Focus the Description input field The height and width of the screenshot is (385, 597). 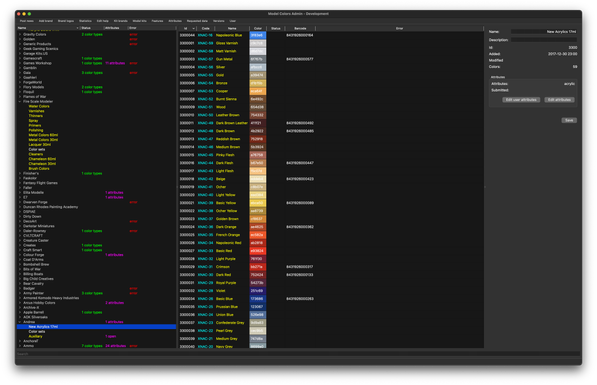click(544, 40)
